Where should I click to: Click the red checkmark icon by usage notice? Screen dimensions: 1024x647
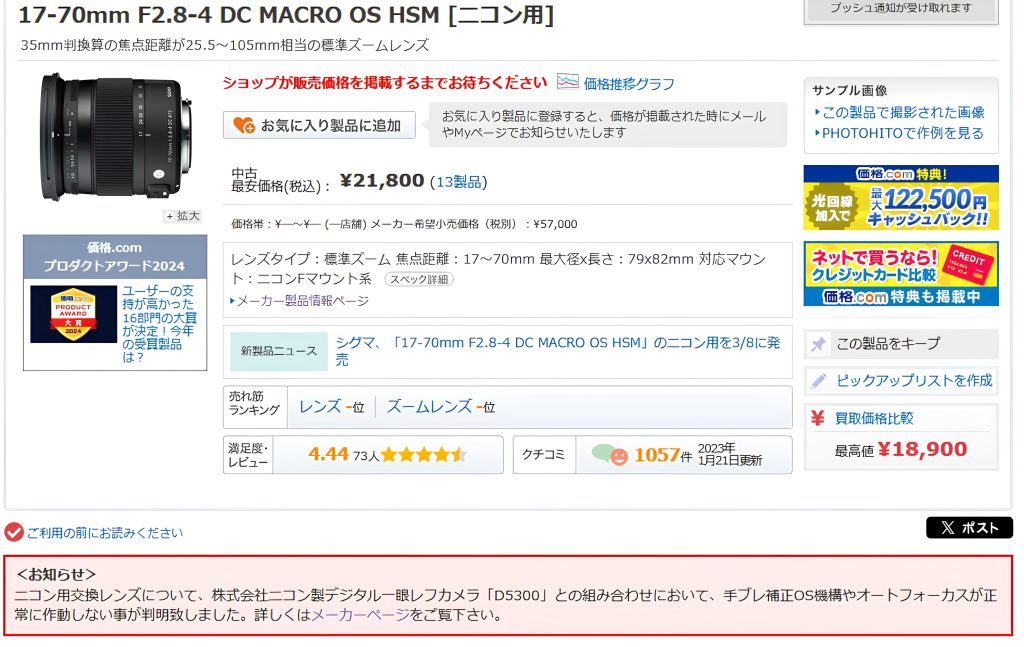(x=14, y=532)
